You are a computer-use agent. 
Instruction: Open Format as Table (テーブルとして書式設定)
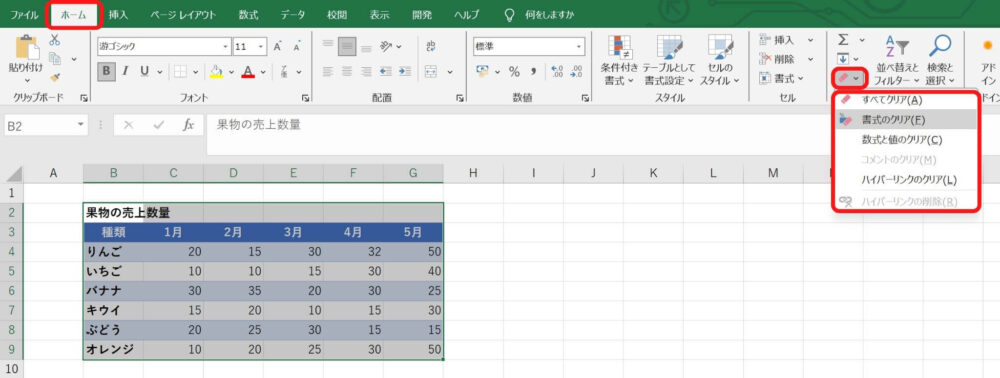668,61
